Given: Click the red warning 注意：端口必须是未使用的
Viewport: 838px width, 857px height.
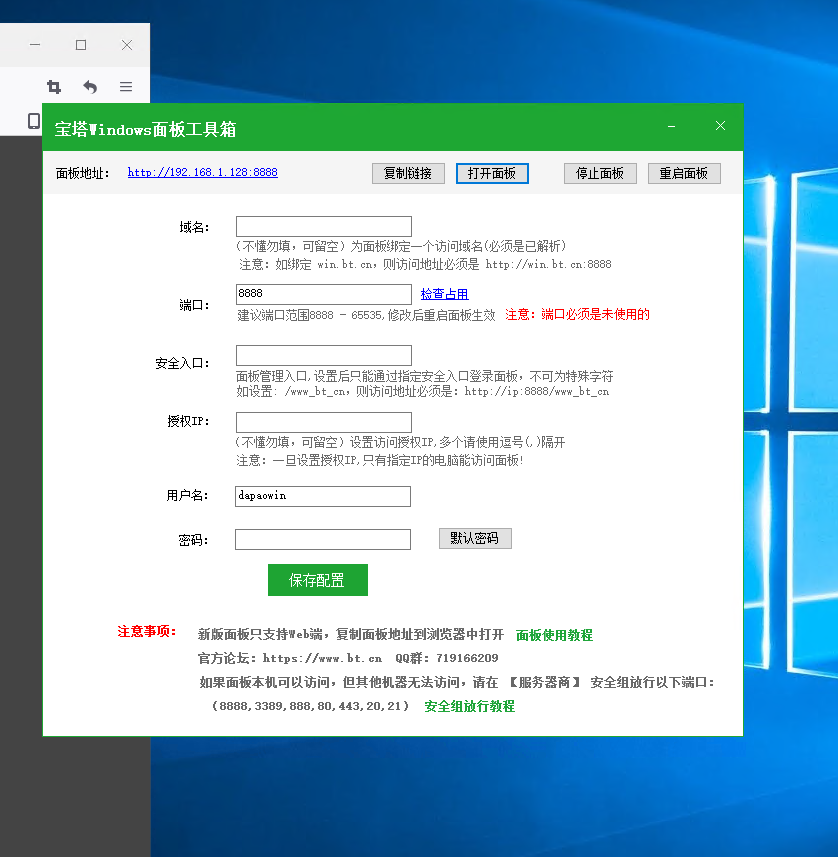Looking at the screenshot, I should coord(577,314).
